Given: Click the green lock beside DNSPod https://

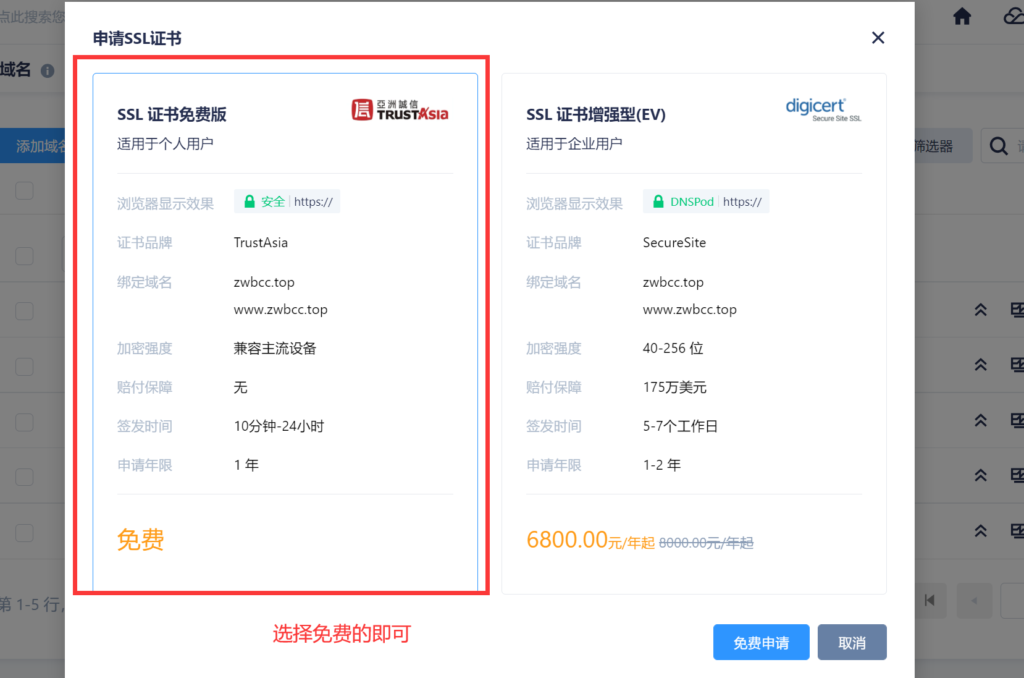Looking at the screenshot, I should coord(657,201).
